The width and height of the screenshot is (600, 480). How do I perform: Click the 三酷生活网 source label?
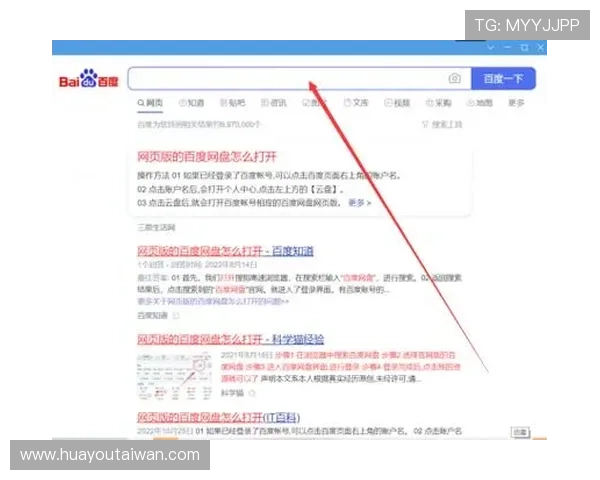point(156,228)
